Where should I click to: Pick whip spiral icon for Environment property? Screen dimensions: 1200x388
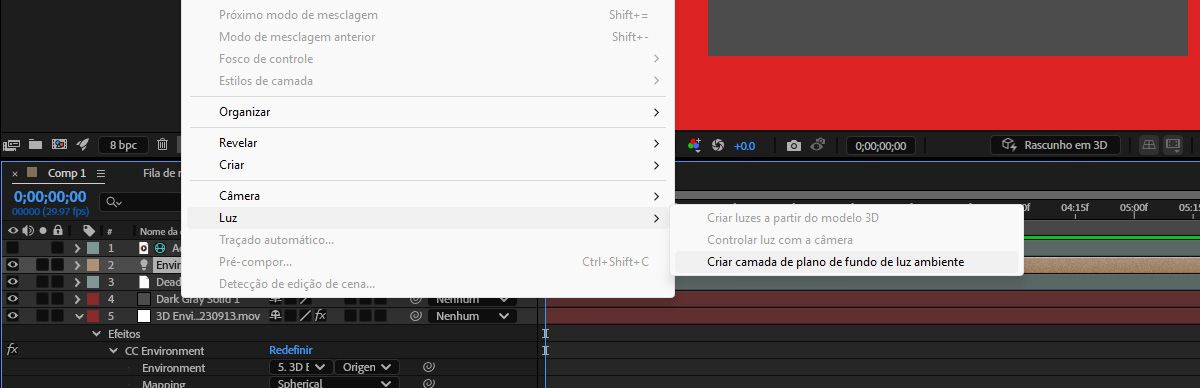pos(428,368)
